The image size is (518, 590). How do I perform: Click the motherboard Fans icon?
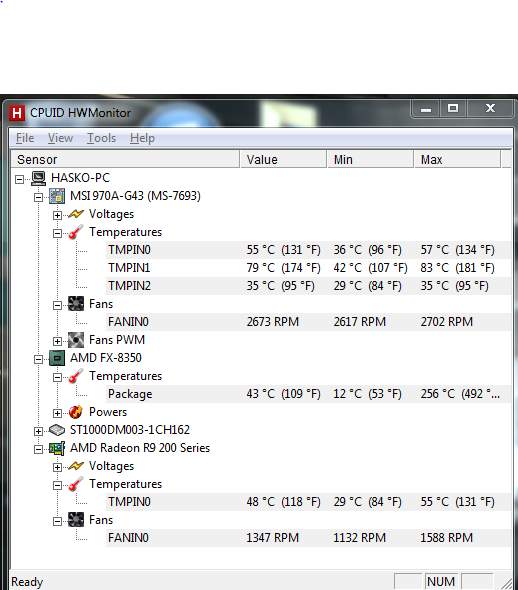tap(76, 304)
